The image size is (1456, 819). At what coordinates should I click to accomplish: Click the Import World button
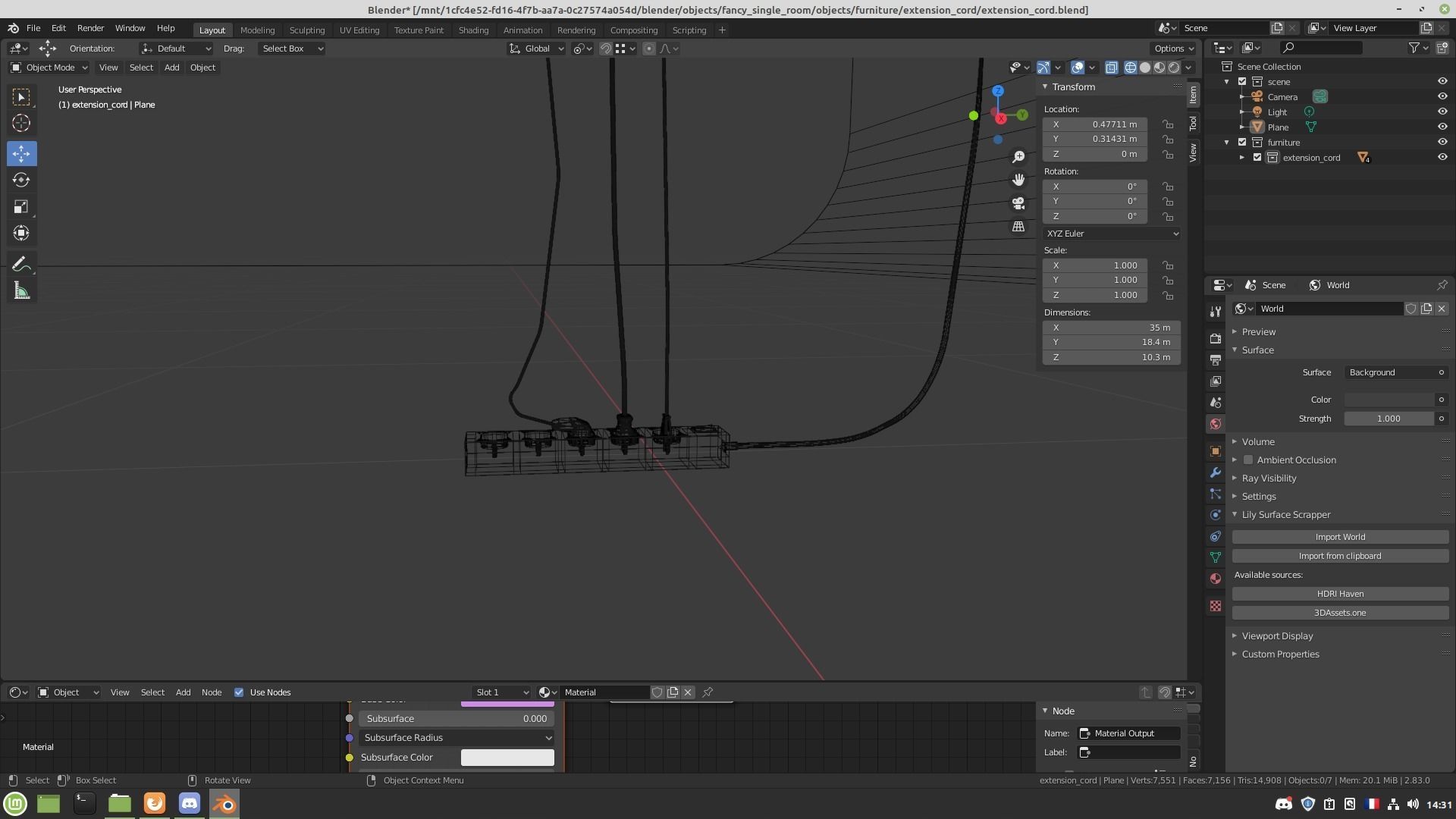[1340, 537]
